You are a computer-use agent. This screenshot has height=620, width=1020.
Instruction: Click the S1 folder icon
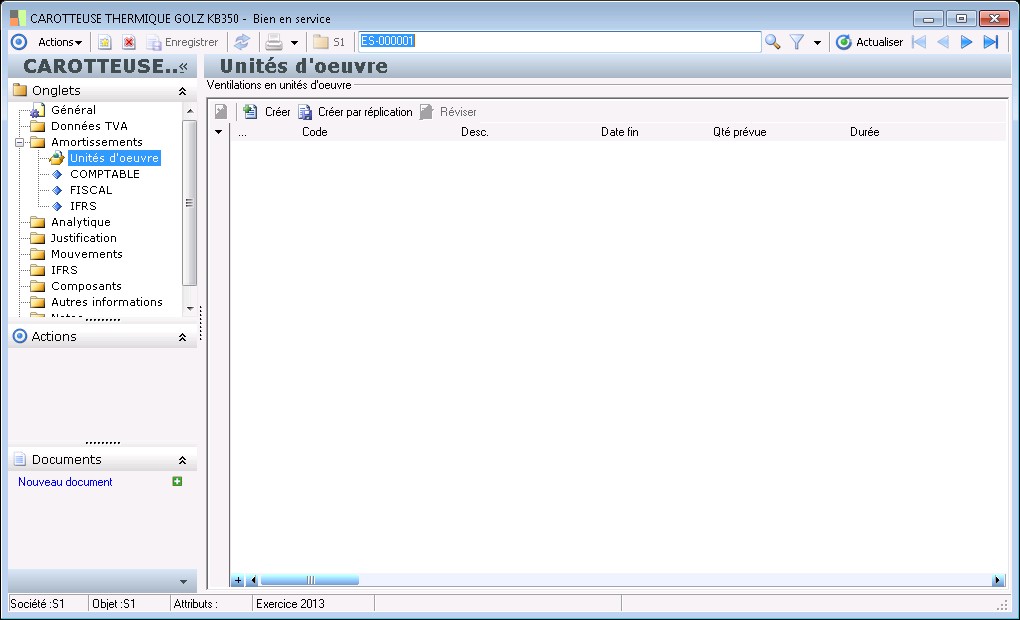pyautogui.click(x=321, y=42)
